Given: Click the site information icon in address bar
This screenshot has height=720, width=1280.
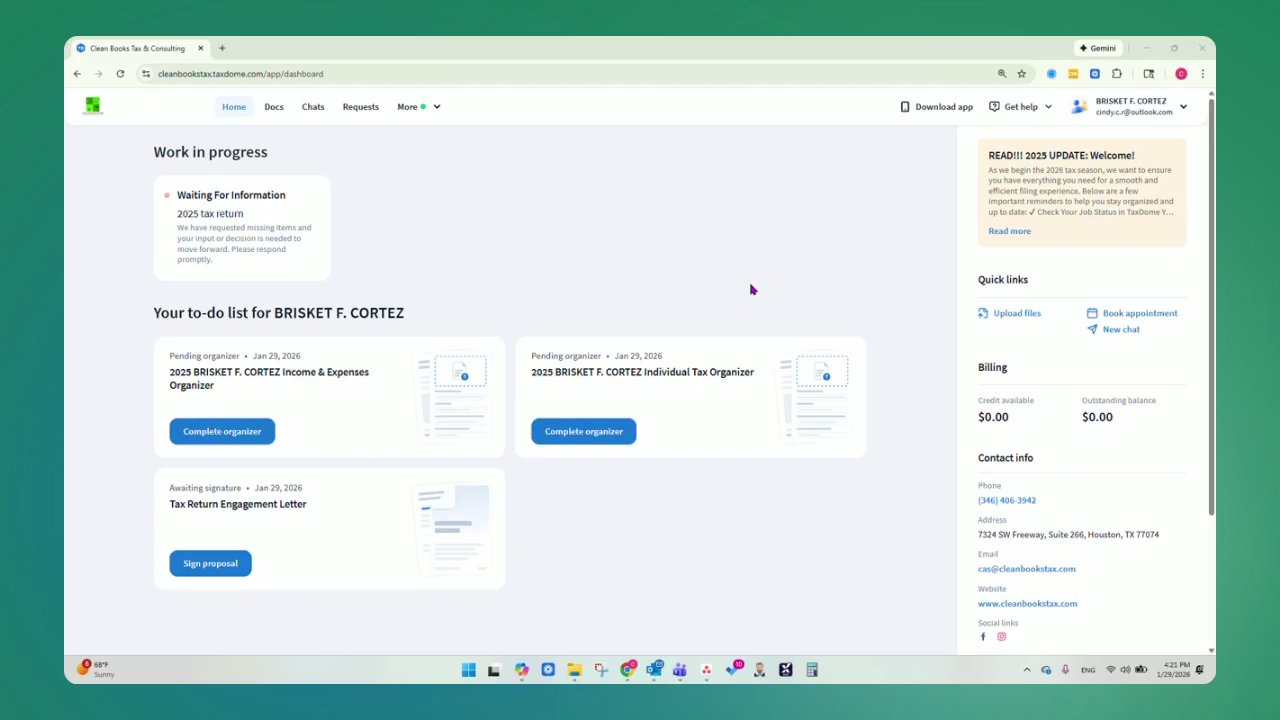Looking at the screenshot, I should pos(146,74).
